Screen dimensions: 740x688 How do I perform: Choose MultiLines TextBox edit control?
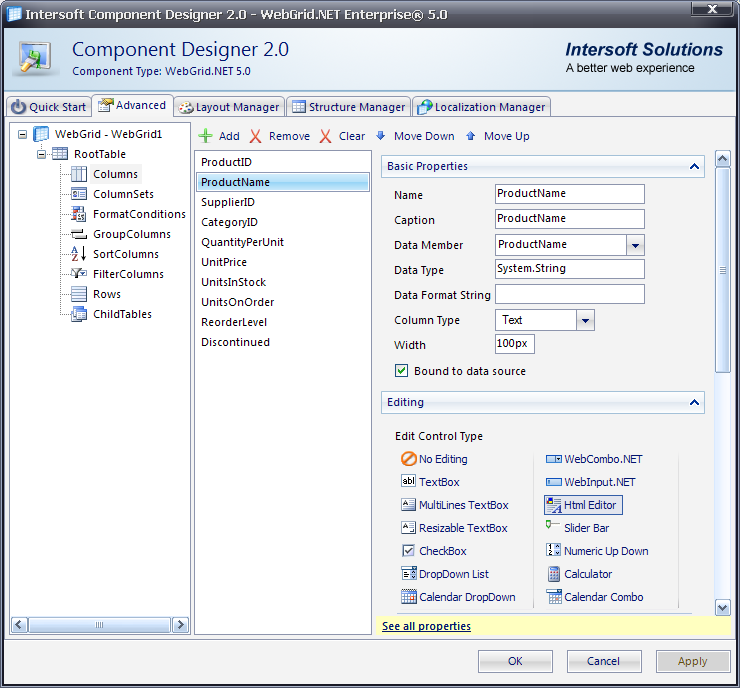pos(454,505)
